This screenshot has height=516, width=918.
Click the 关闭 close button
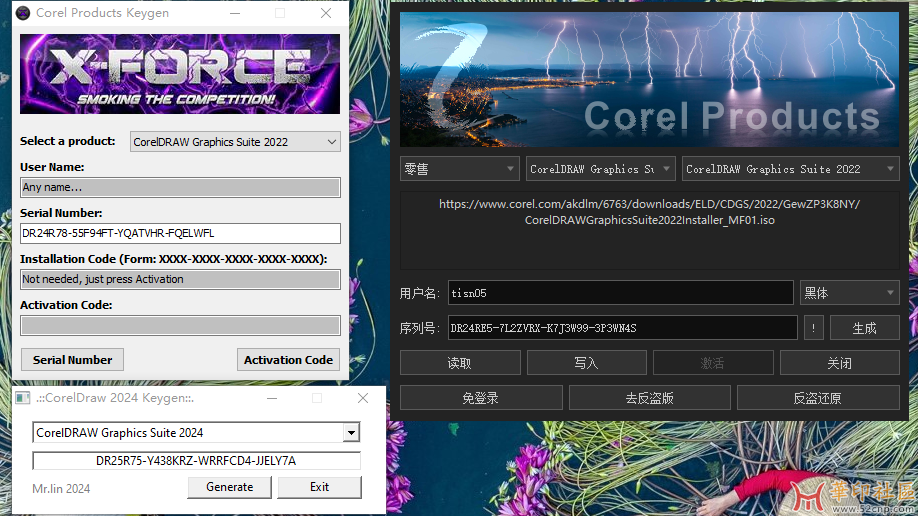(x=840, y=363)
